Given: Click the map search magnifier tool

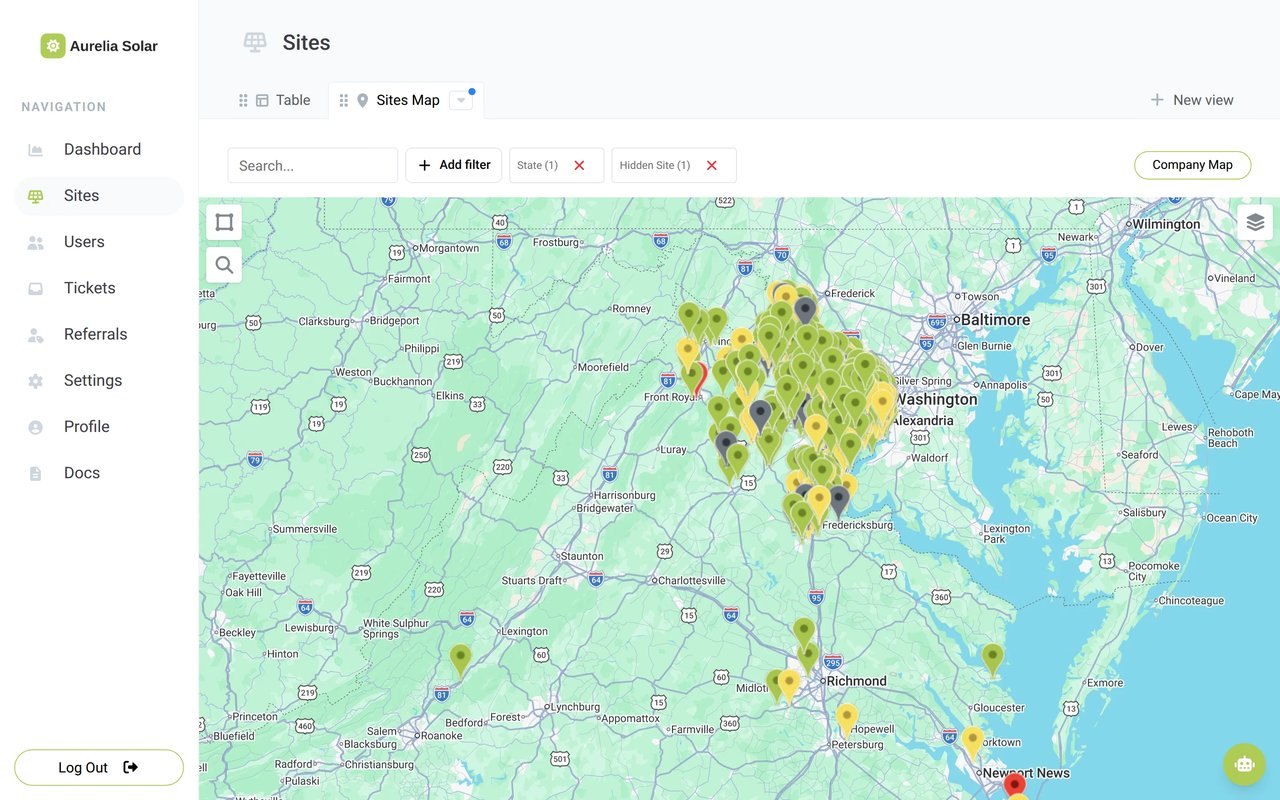Looking at the screenshot, I should [x=224, y=265].
